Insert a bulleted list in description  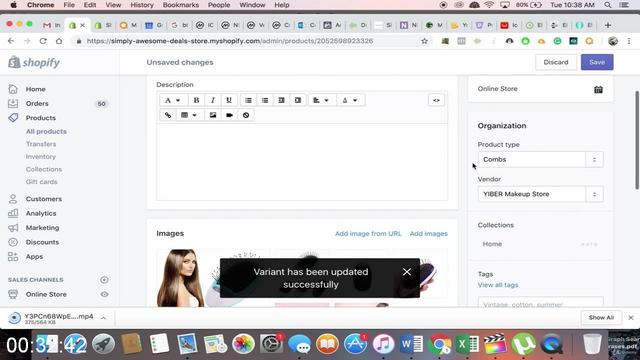[248, 100]
